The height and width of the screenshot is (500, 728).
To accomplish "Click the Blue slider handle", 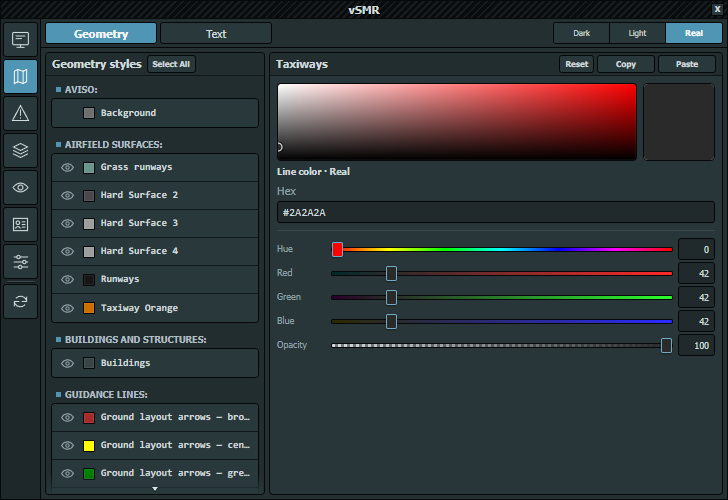I will click(x=391, y=321).
